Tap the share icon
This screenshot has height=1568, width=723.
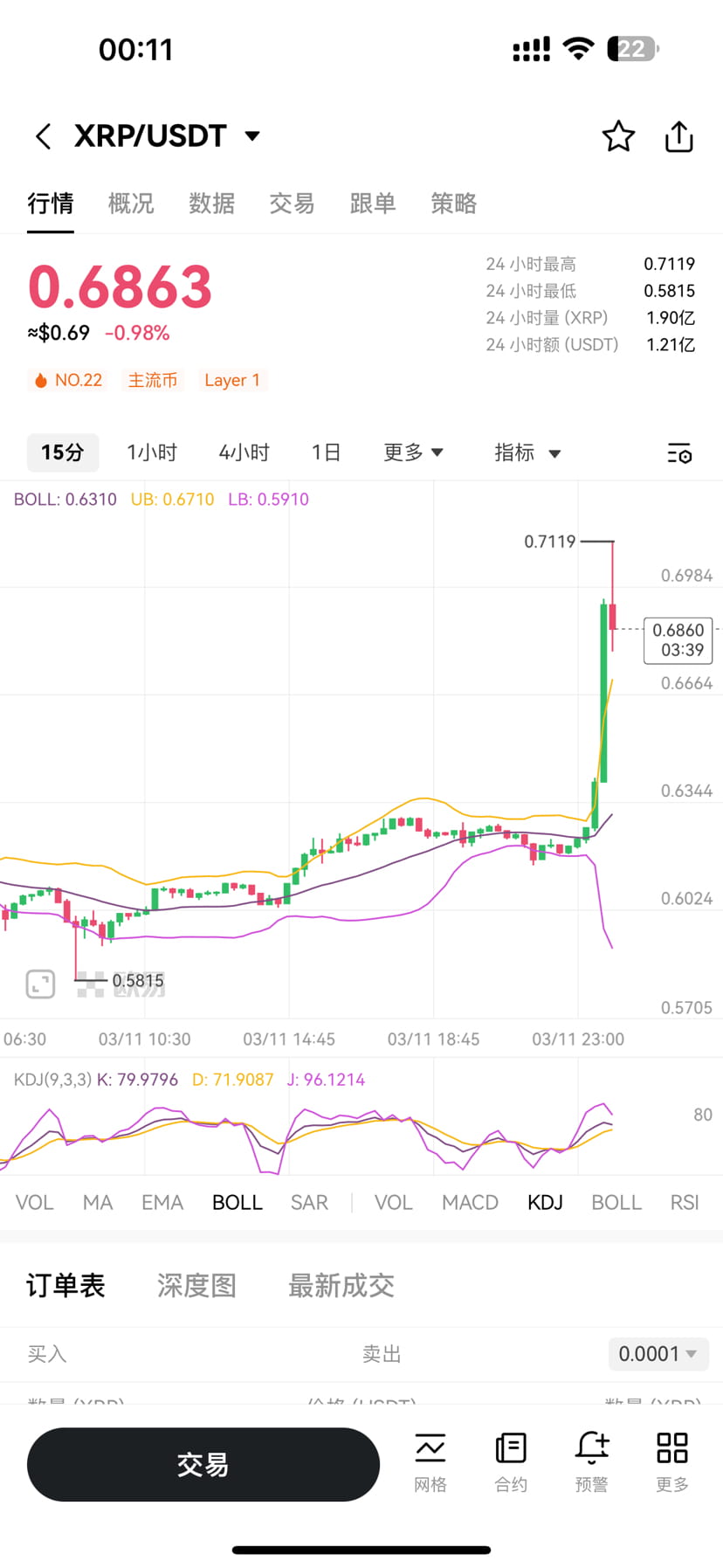coord(679,136)
